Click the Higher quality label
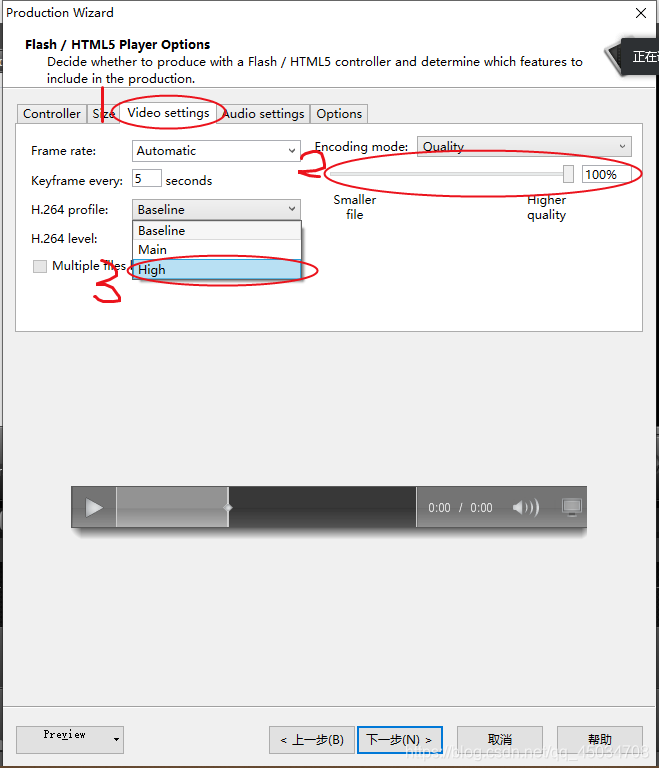Image resolution: width=659 pixels, height=771 pixels. pos(546,208)
